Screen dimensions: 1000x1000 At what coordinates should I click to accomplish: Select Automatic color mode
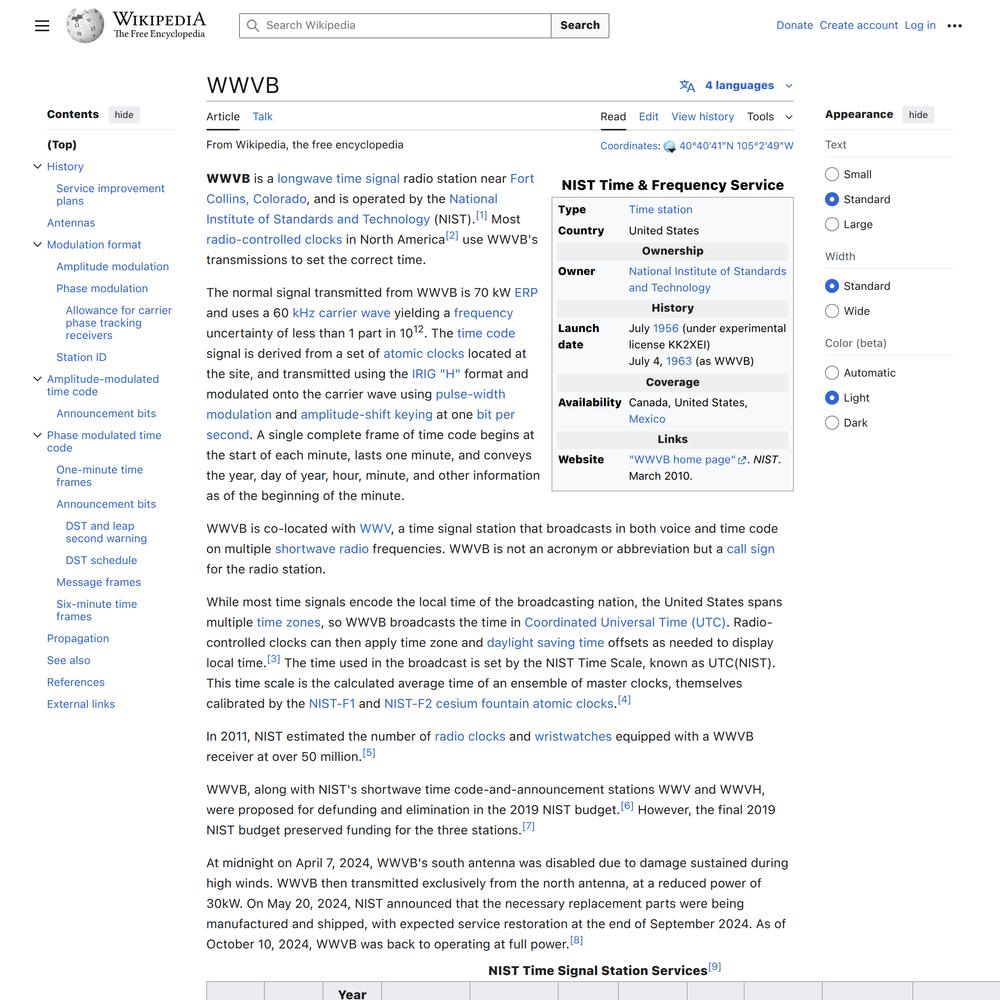coord(832,372)
